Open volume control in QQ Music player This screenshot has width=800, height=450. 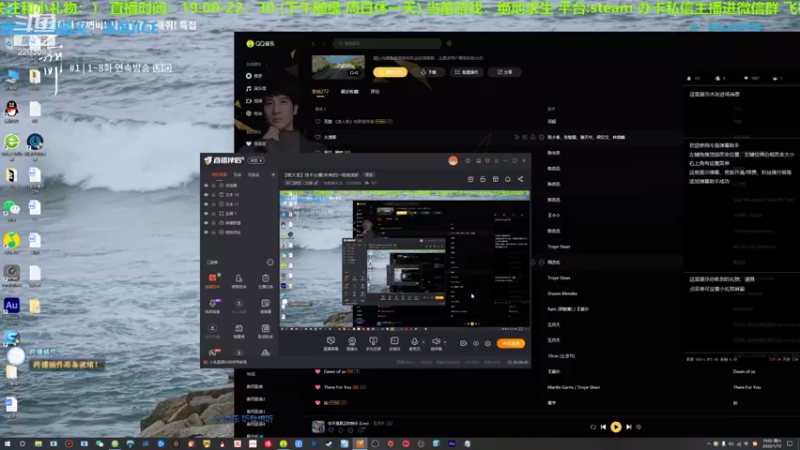(x=639, y=427)
